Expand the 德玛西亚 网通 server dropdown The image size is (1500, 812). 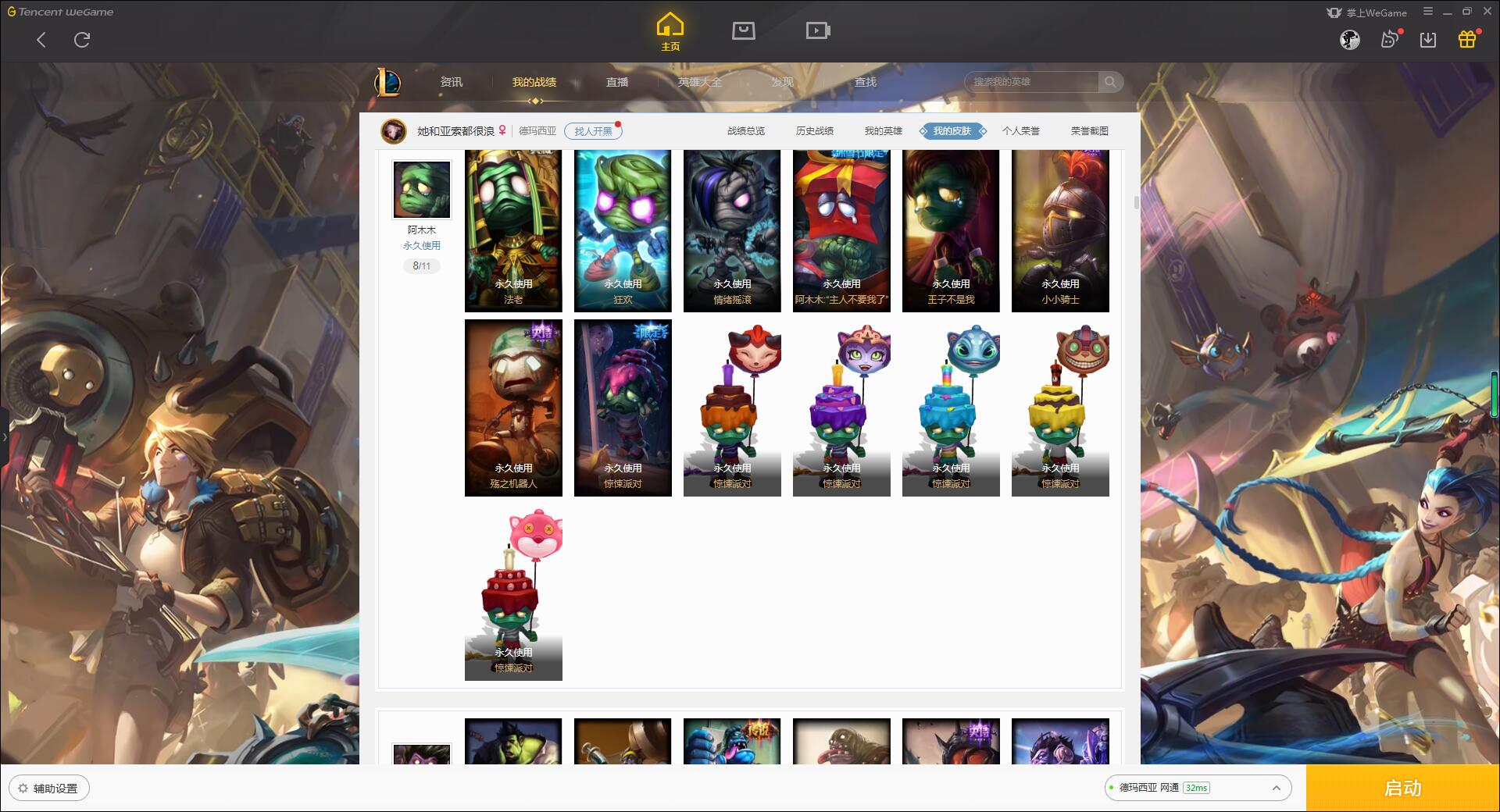1198,788
